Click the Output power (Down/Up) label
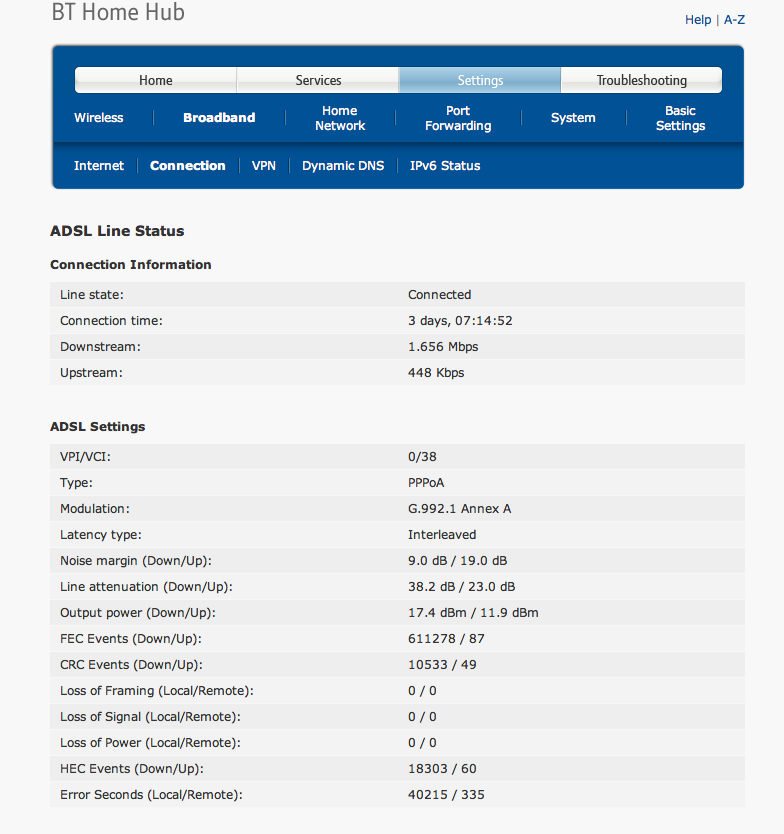 pyautogui.click(x=138, y=613)
